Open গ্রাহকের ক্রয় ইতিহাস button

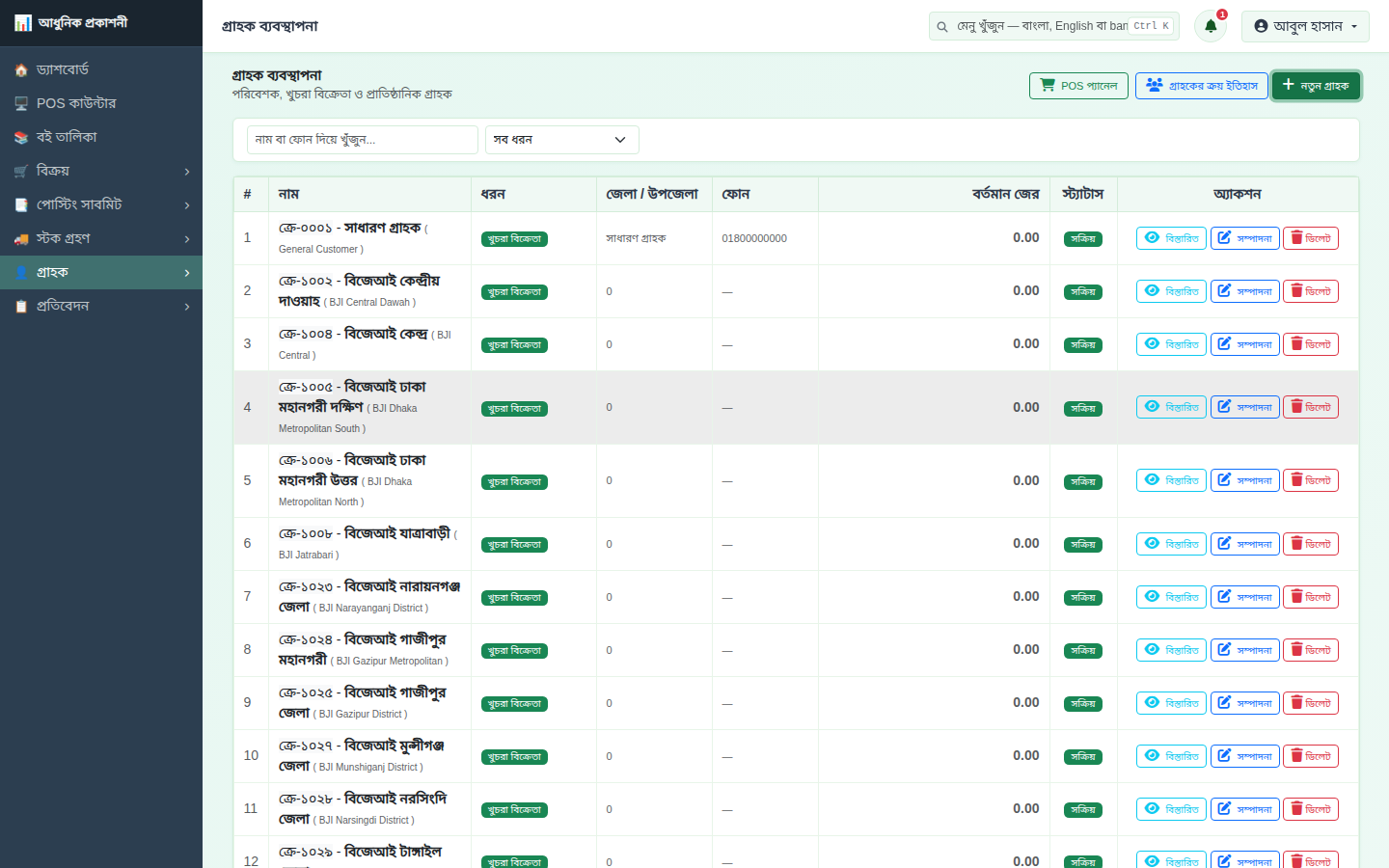[1201, 86]
